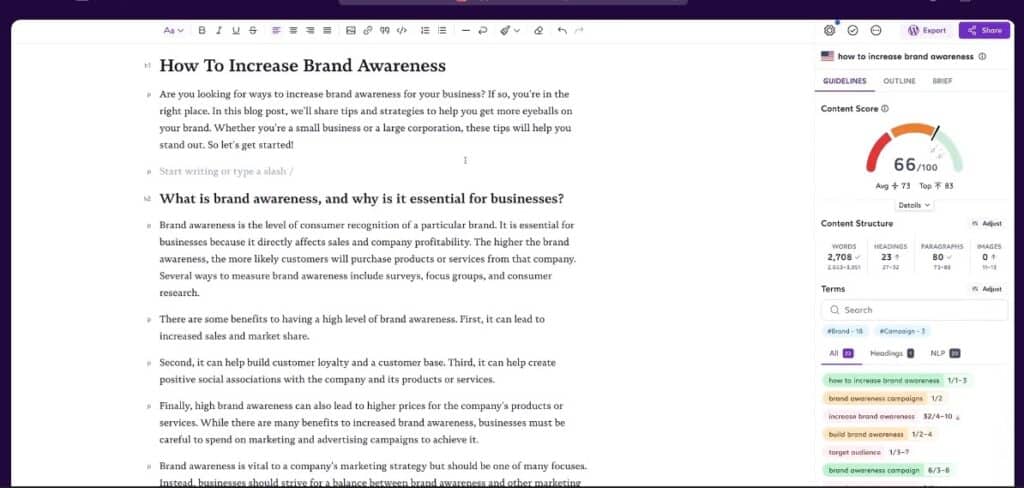Expand the Details dropdown

pos(914,205)
